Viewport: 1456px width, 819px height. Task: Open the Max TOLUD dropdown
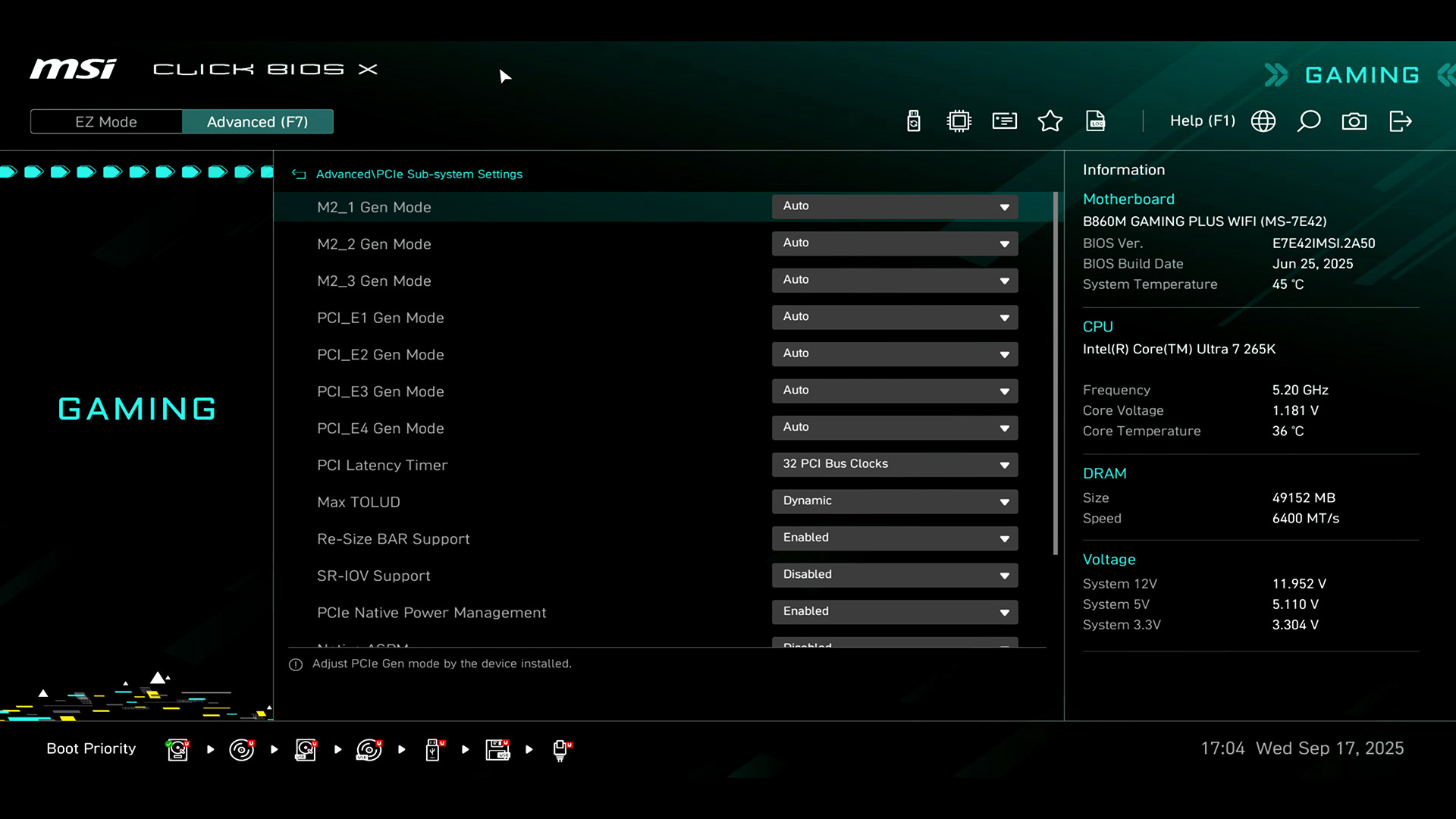click(895, 501)
